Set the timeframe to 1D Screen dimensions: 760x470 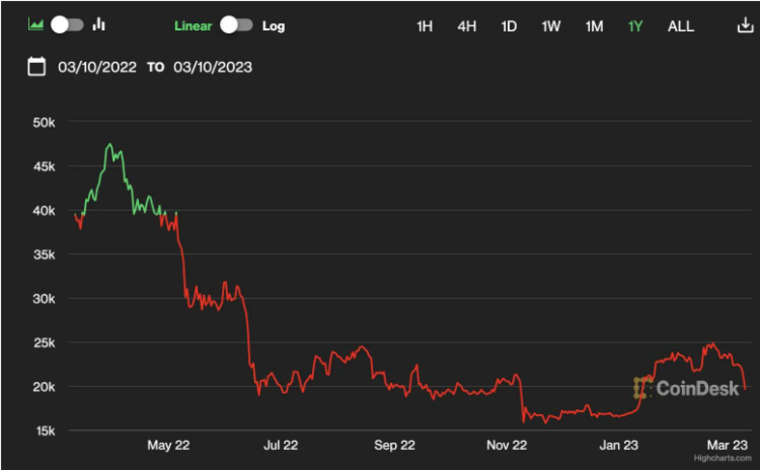coord(509,26)
